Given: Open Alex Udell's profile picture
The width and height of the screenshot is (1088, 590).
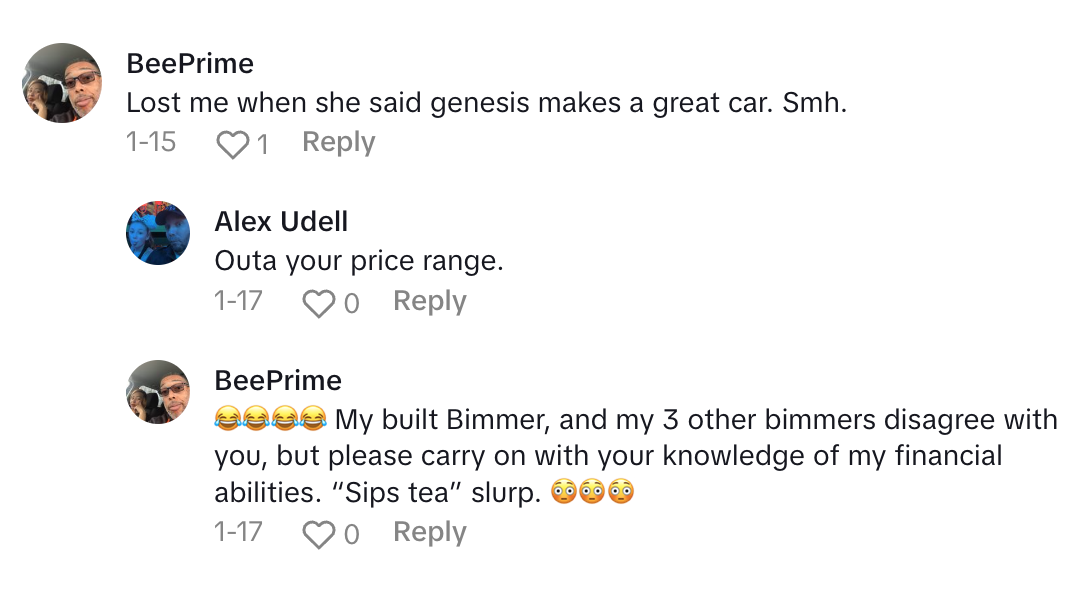Looking at the screenshot, I should pyautogui.click(x=158, y=233).
